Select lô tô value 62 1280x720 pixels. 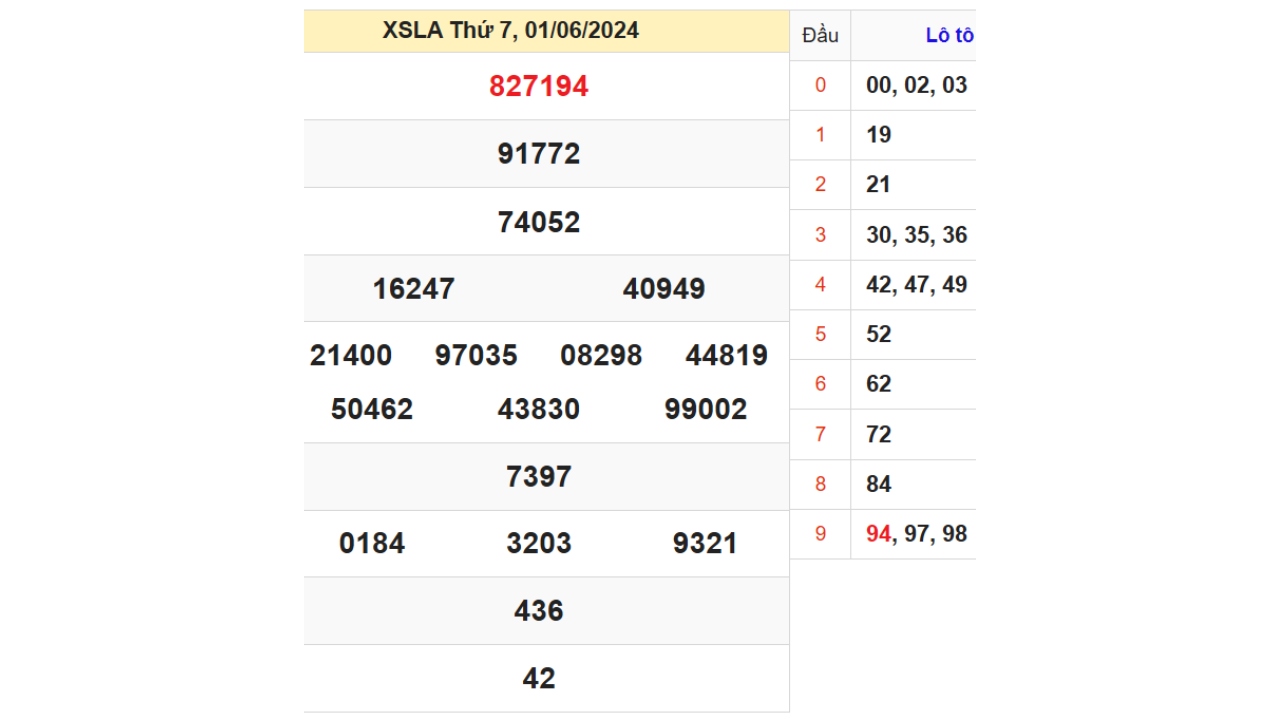pyautogui.click(x=879, y=384)
